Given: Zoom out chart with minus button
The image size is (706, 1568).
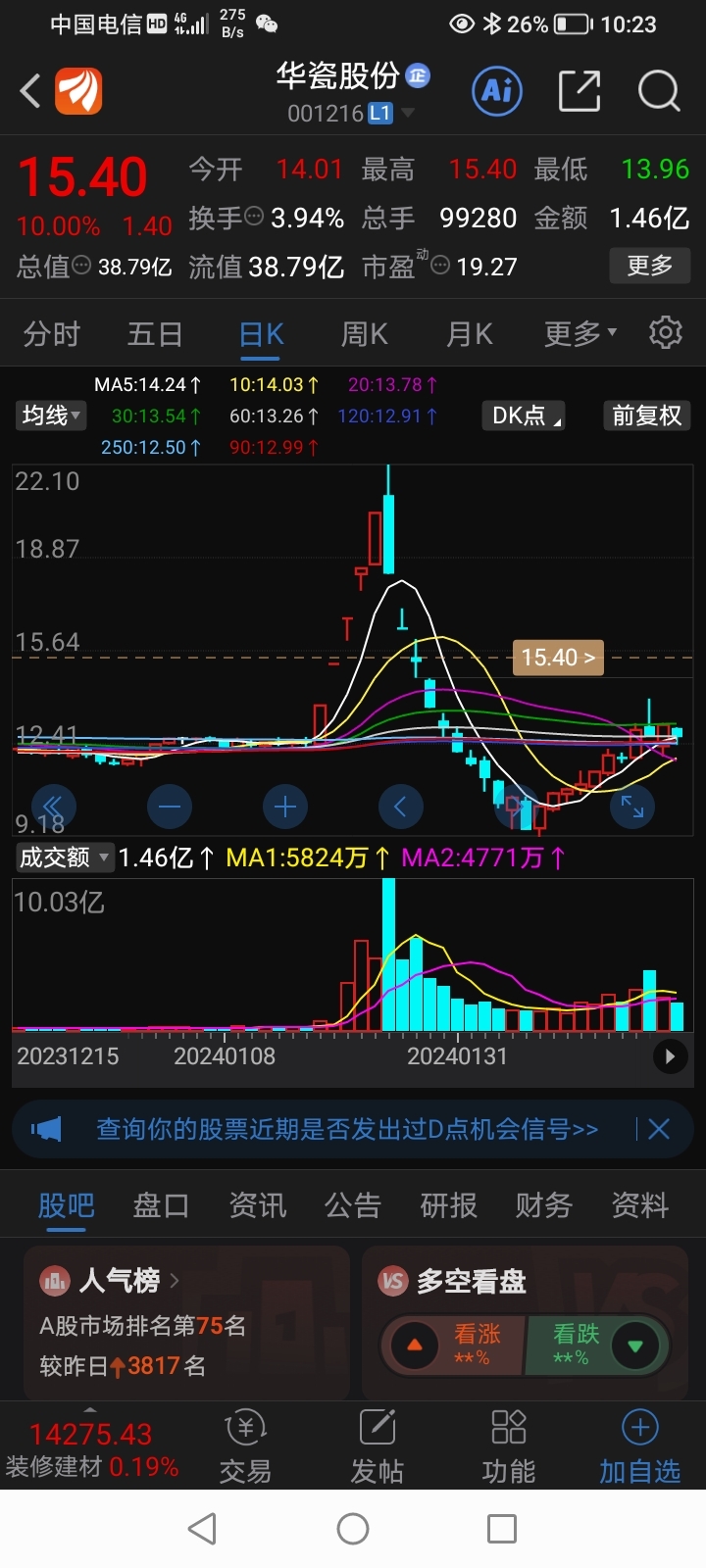Looking at the screenshot, I should tap(170, 807).
